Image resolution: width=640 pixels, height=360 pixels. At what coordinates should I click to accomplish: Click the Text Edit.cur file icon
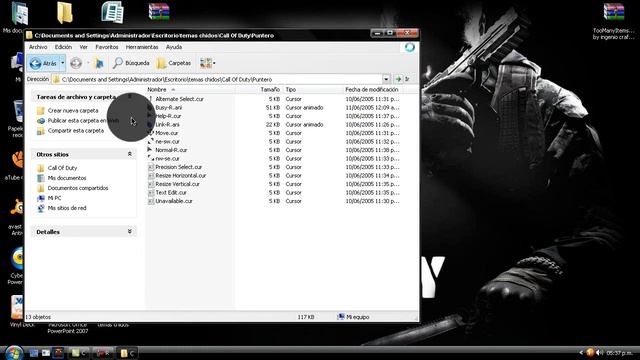(151, 193)
